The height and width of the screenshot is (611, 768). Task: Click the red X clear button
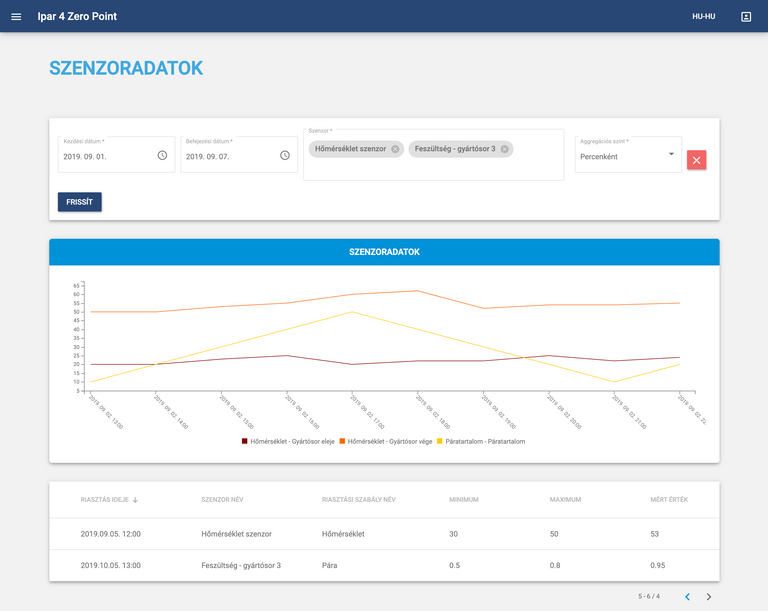pos(697,160)
